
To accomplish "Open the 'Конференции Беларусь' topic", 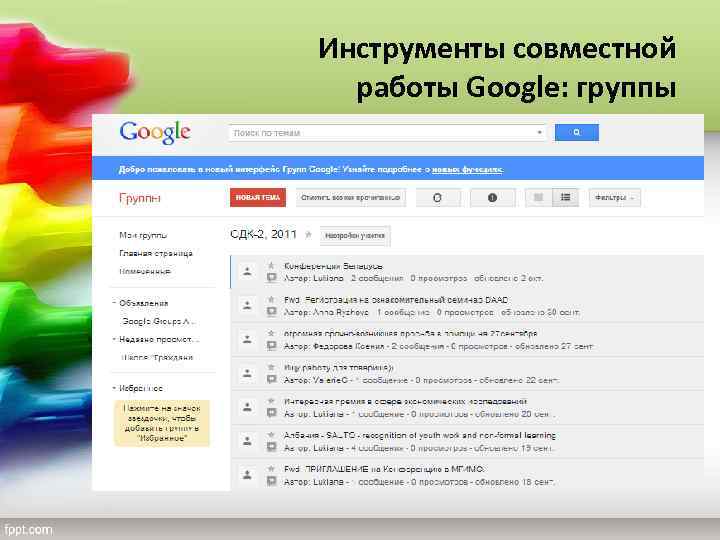I will [x=333, y=266].
